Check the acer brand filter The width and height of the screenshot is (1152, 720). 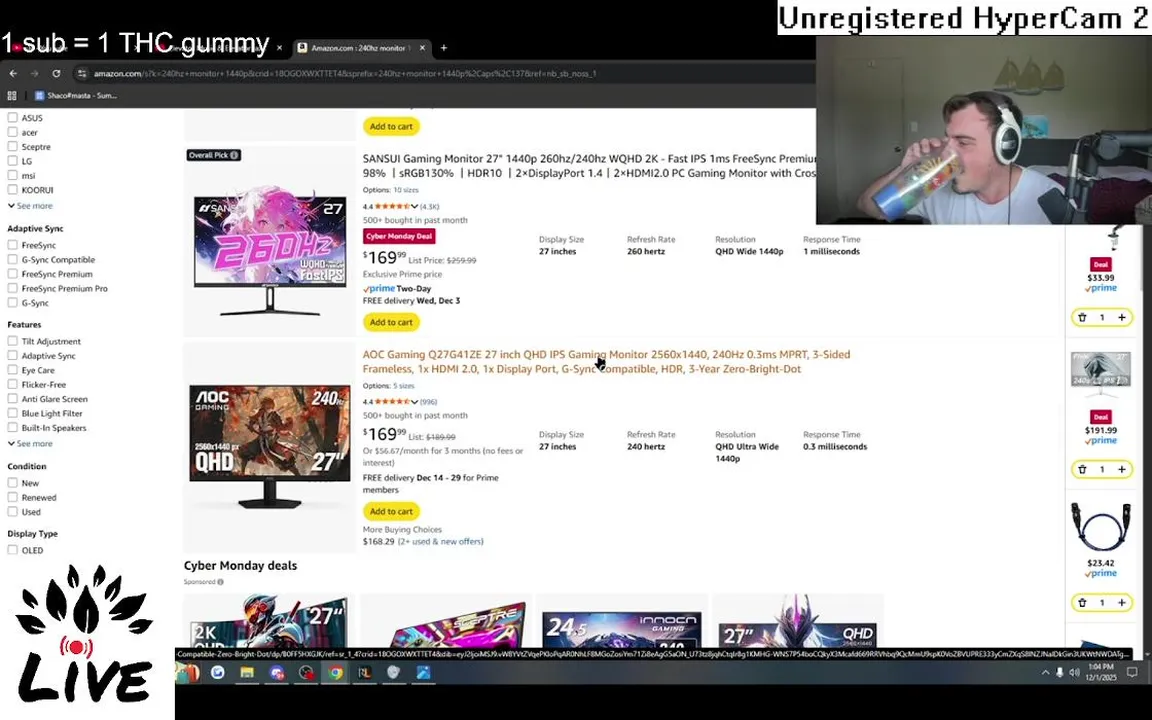point(12,132)
